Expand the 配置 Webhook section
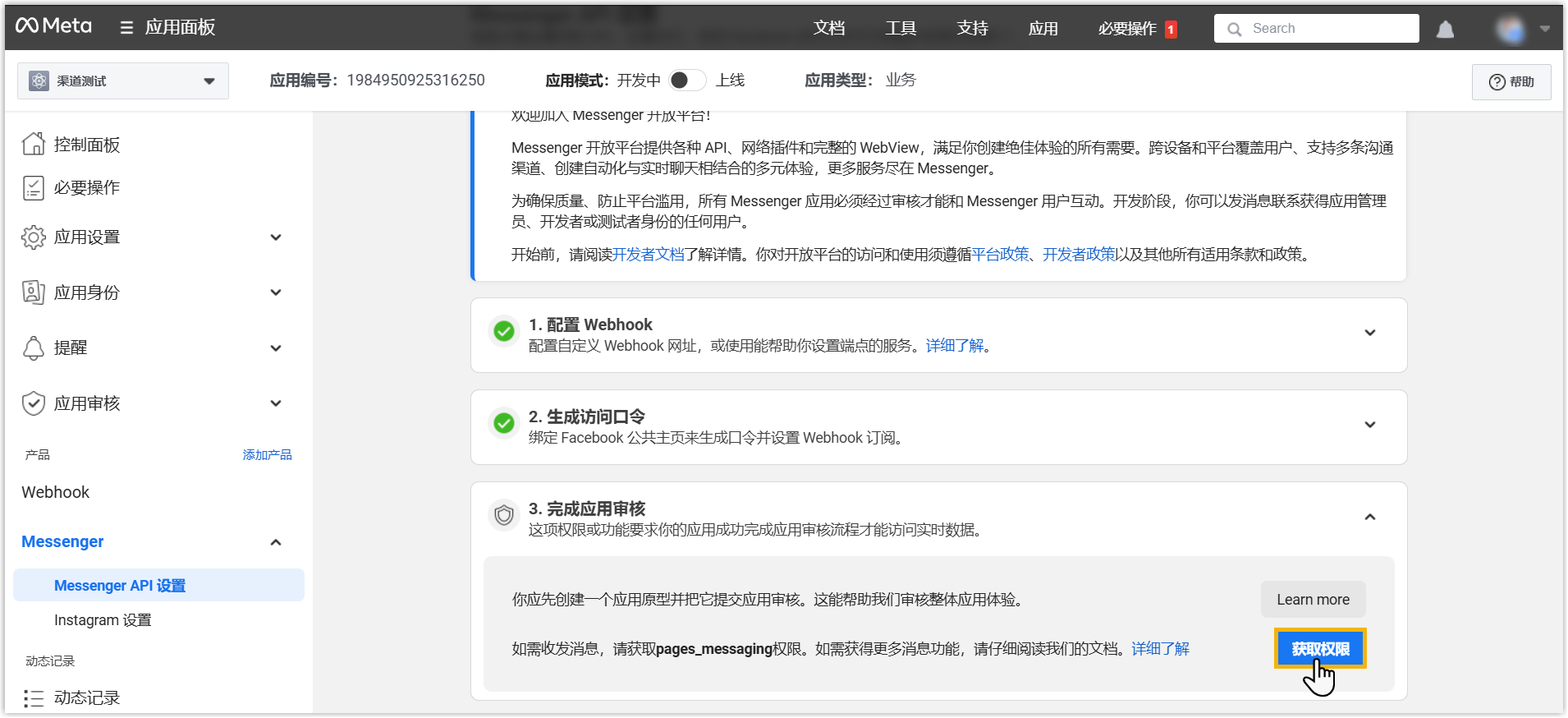Image resolution: width=1568 pixels, height=718 pixels. point(1369,334)
